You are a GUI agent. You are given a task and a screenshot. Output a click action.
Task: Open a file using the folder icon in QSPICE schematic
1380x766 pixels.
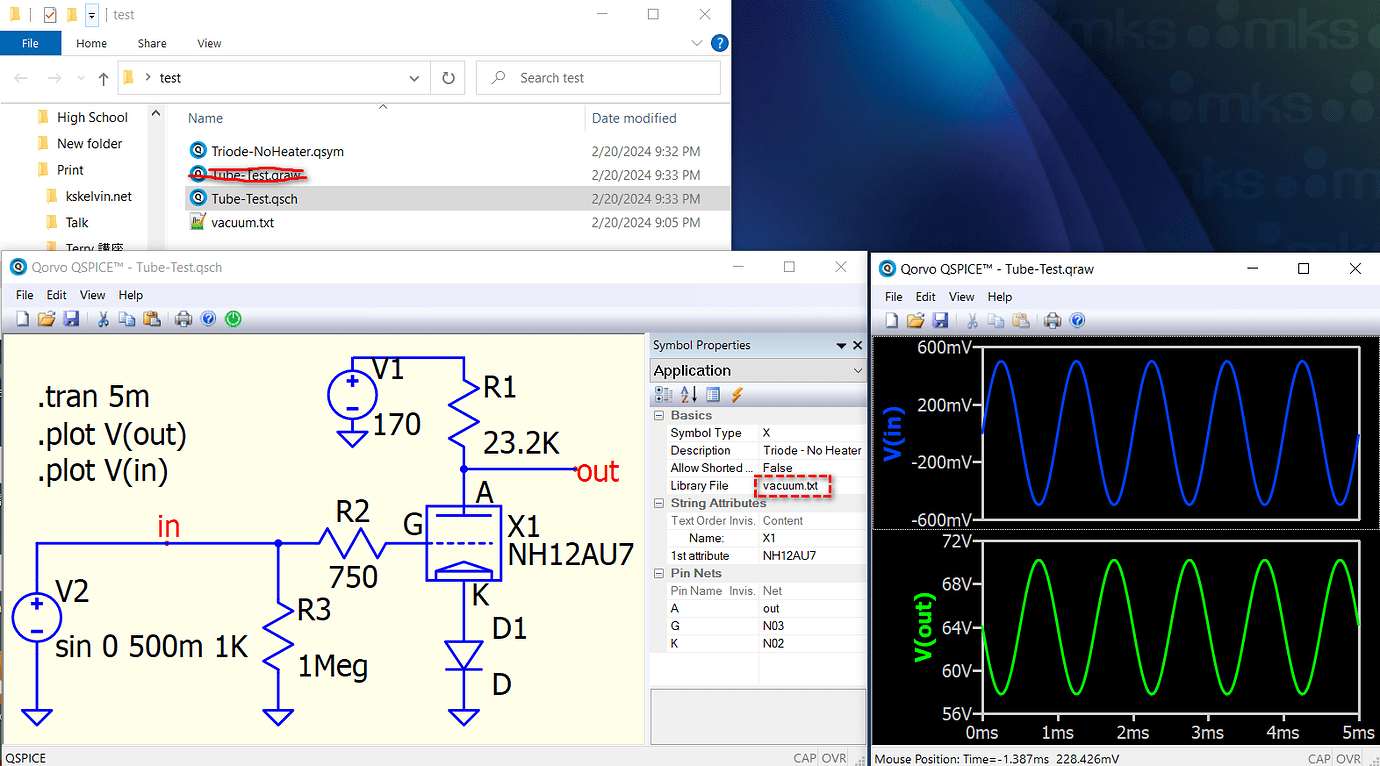point(46,318)
